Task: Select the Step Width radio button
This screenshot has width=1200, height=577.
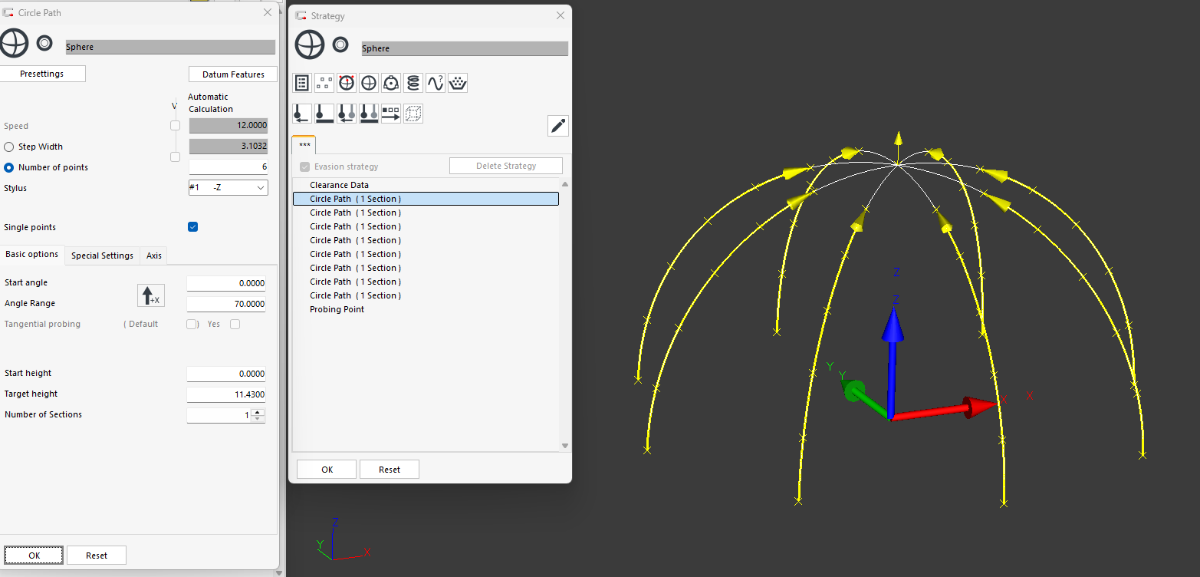Action: [9, 147]
